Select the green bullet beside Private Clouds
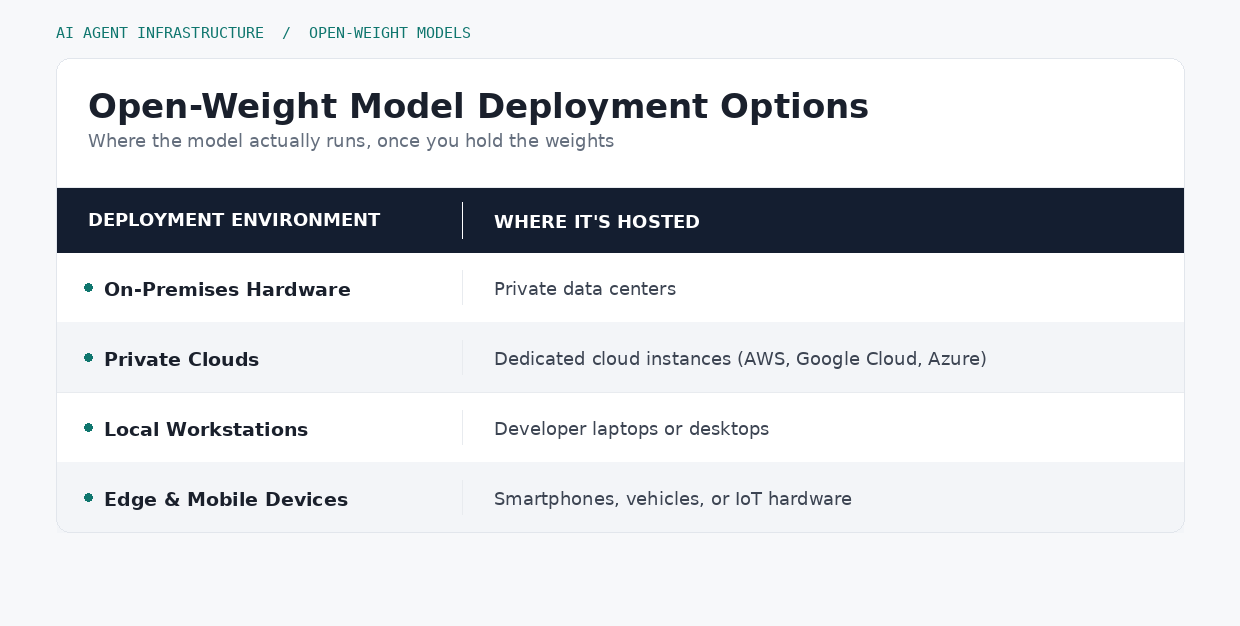Viewport: 1240px width, 626px height. click(x=89, y=358)
